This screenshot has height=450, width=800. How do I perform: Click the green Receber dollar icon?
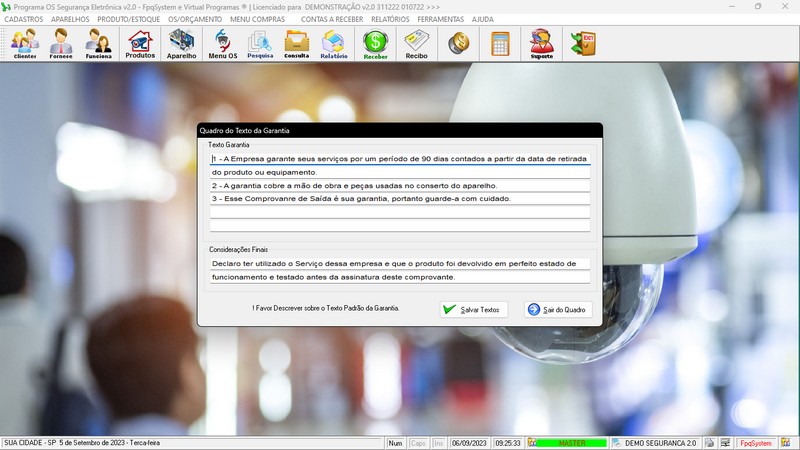coord(376,44)
